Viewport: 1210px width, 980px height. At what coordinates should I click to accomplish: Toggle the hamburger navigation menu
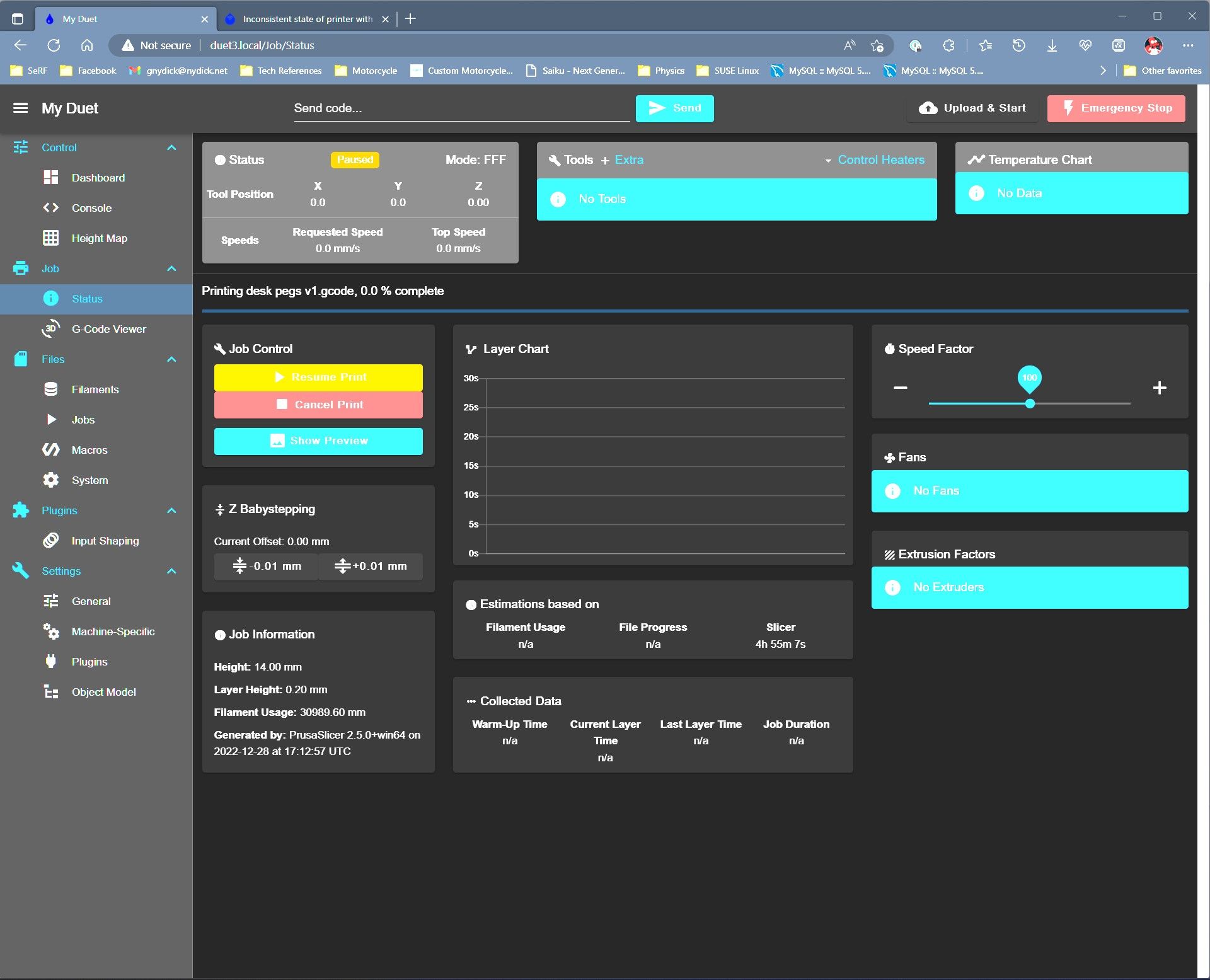tap(21, 108)
